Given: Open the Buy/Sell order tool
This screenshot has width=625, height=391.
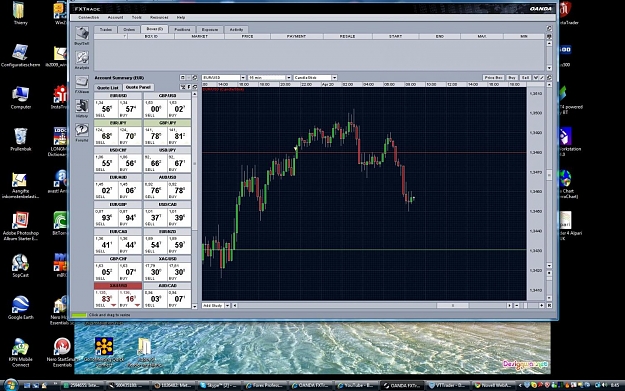Looking at the screenshot, I should [x=82, y=34].
